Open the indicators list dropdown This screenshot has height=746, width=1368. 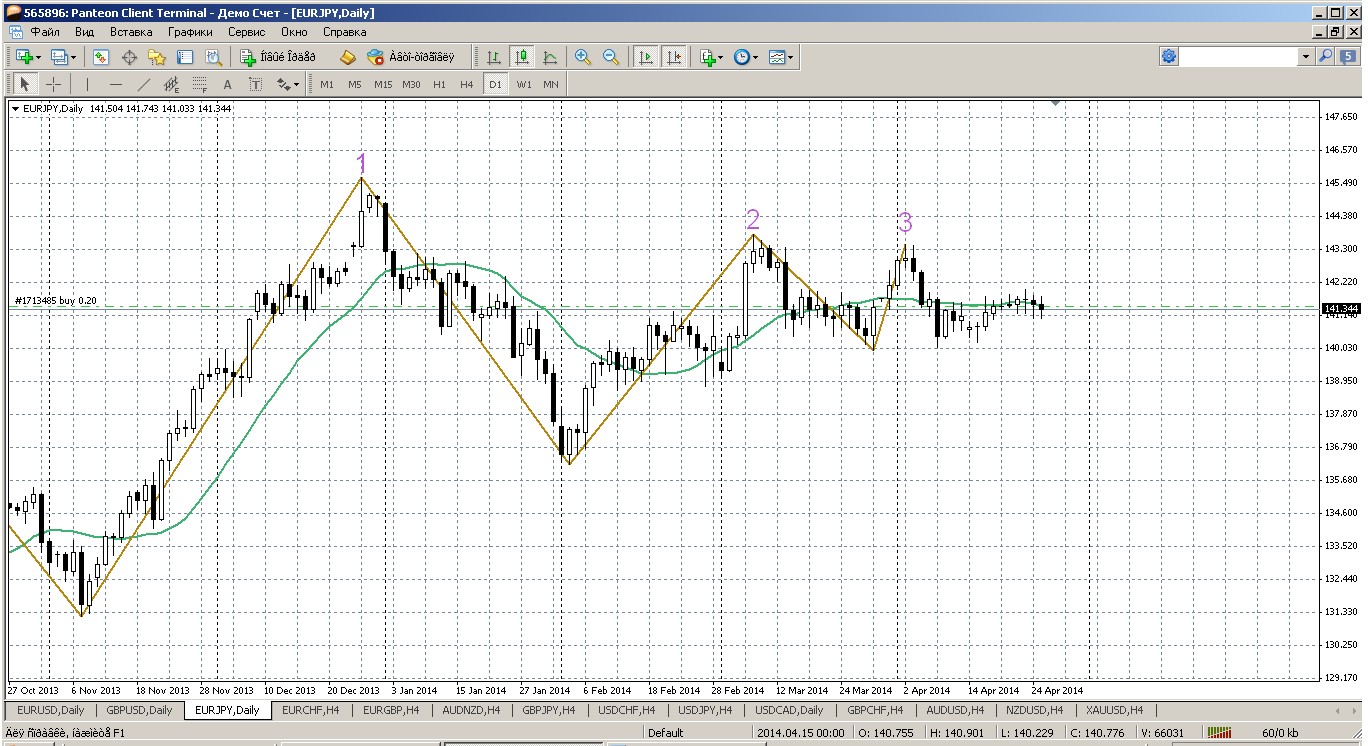click(x=711, y=57)
